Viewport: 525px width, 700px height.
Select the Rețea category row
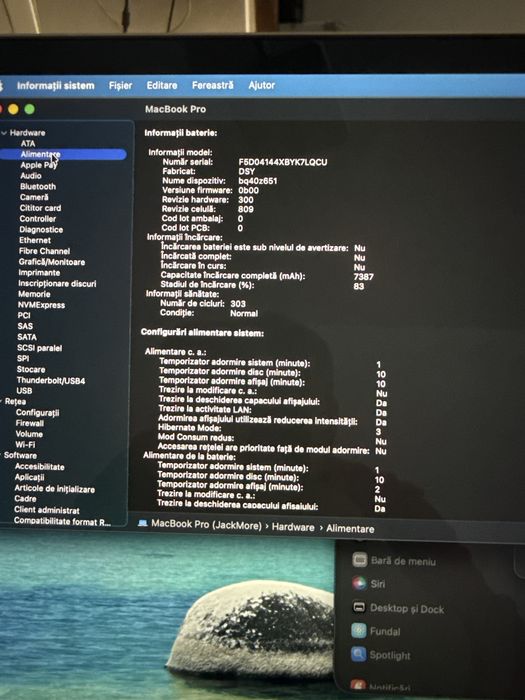[15, 402]
